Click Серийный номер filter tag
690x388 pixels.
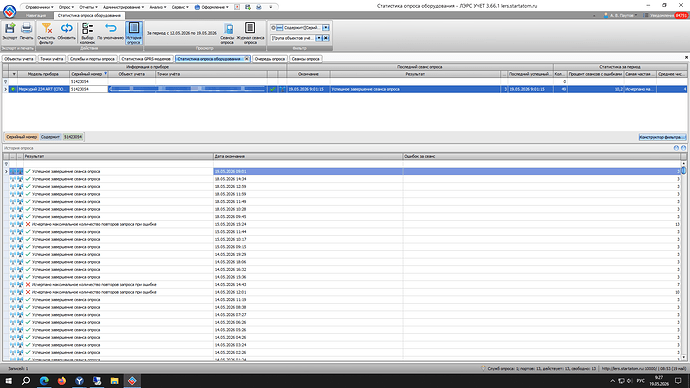point(22,137)
